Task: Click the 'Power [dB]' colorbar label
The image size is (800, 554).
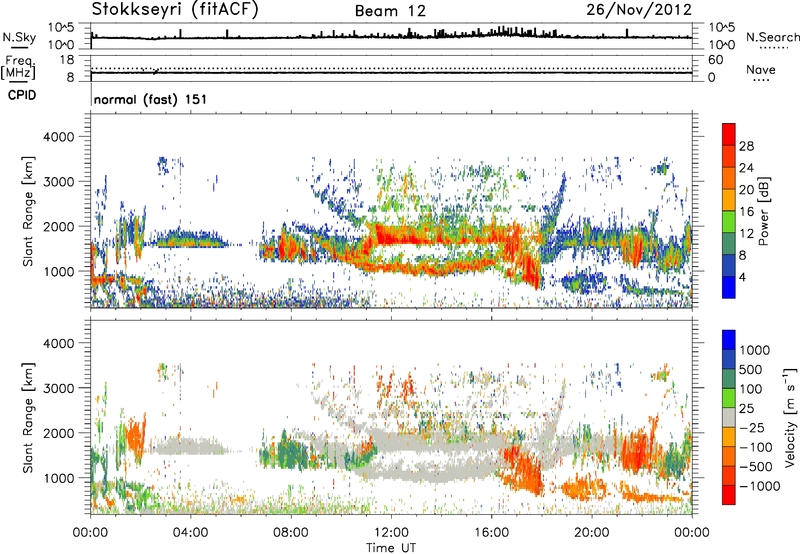Action: pos(764,211)
